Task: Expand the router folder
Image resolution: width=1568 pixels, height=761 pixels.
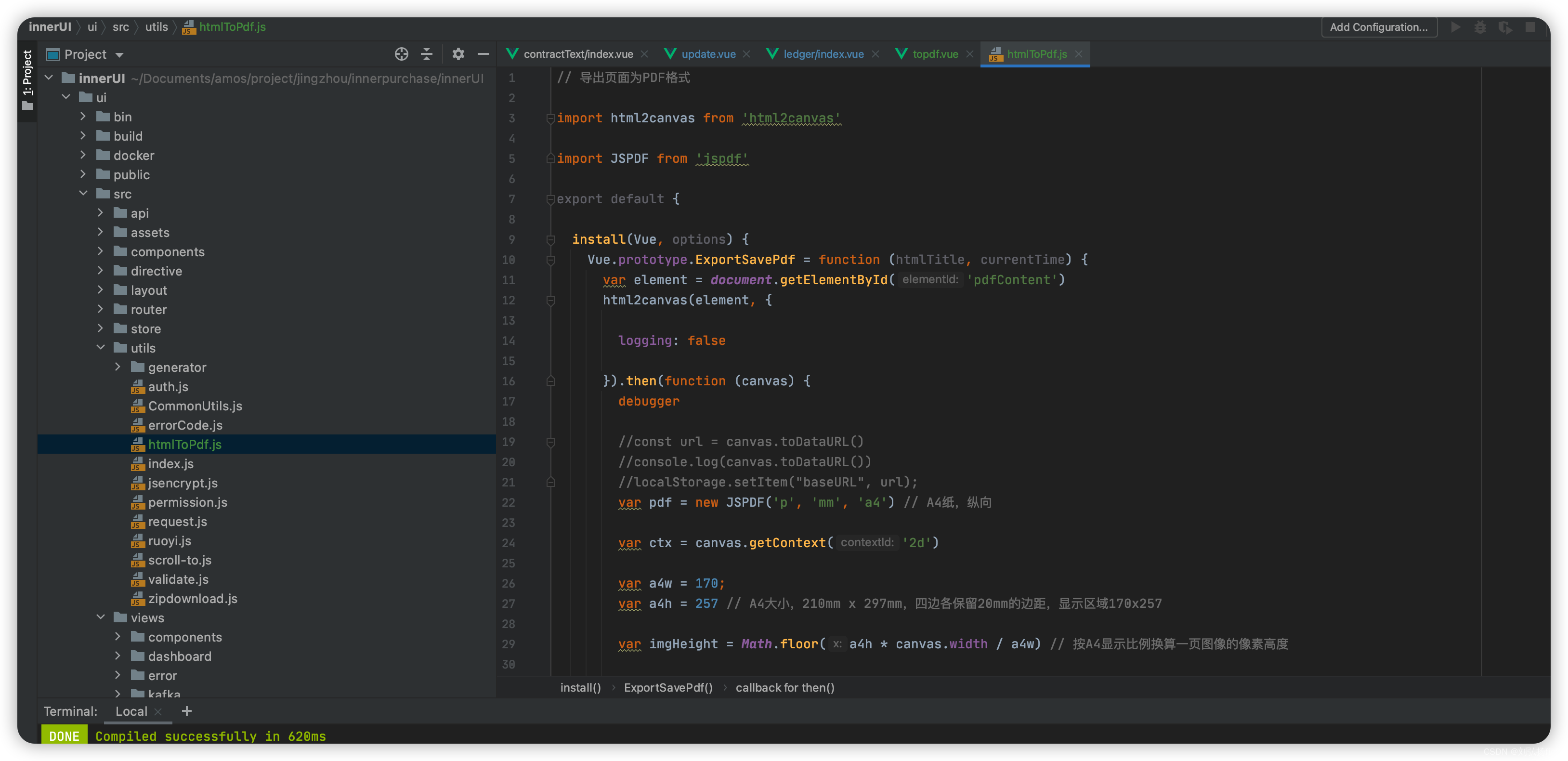Action: pyautogui.click(x=101, y=309)
